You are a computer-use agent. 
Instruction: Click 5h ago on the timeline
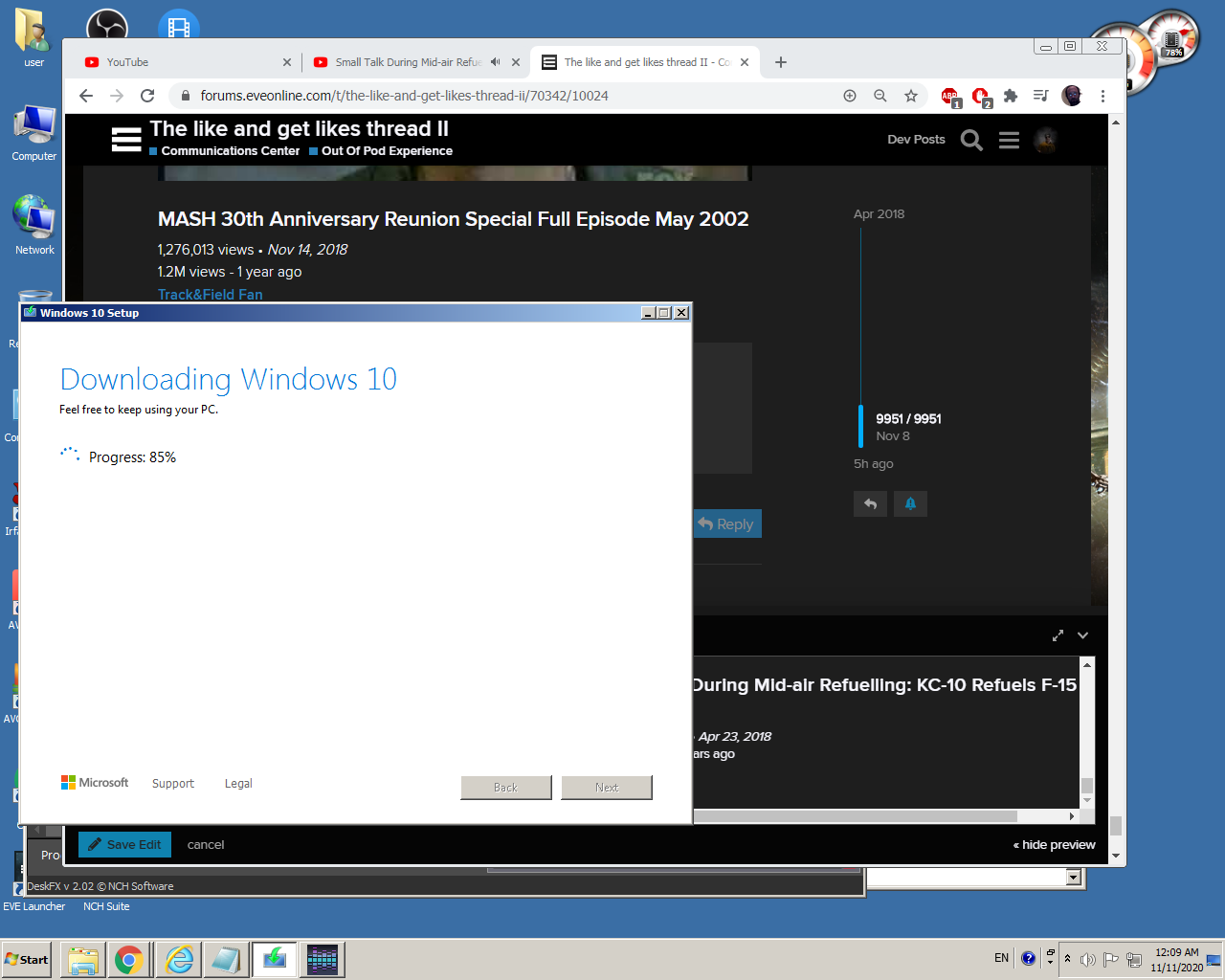tap(874, 464)
